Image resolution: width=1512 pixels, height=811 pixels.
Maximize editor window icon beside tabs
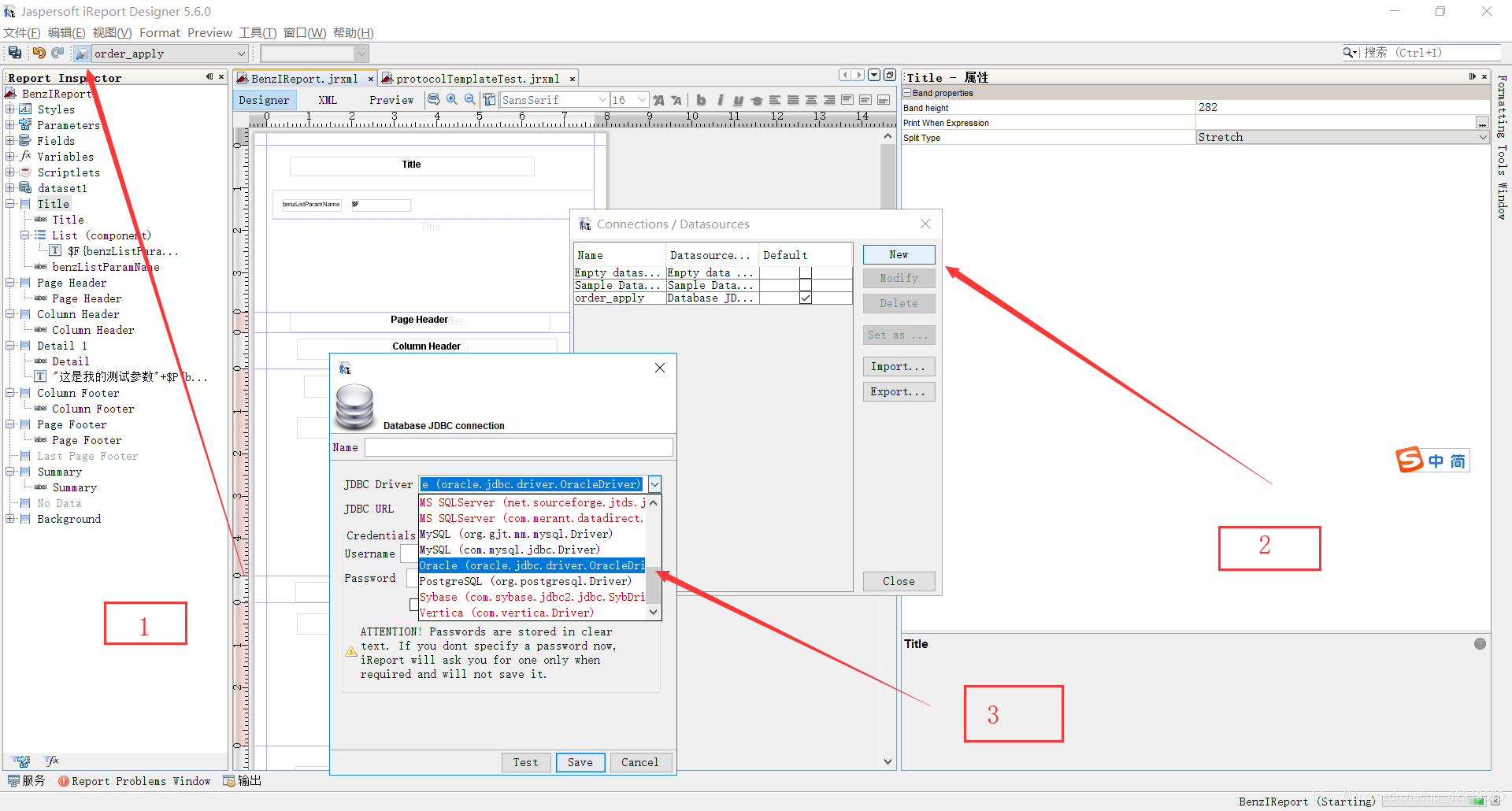[890, 75]
